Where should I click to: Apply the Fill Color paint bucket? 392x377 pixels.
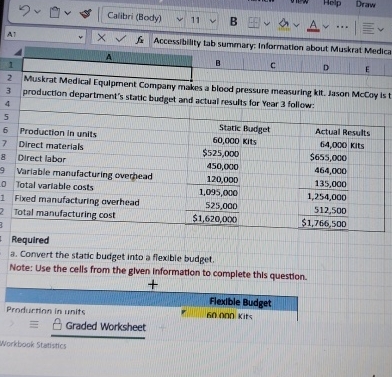point(284,24)
